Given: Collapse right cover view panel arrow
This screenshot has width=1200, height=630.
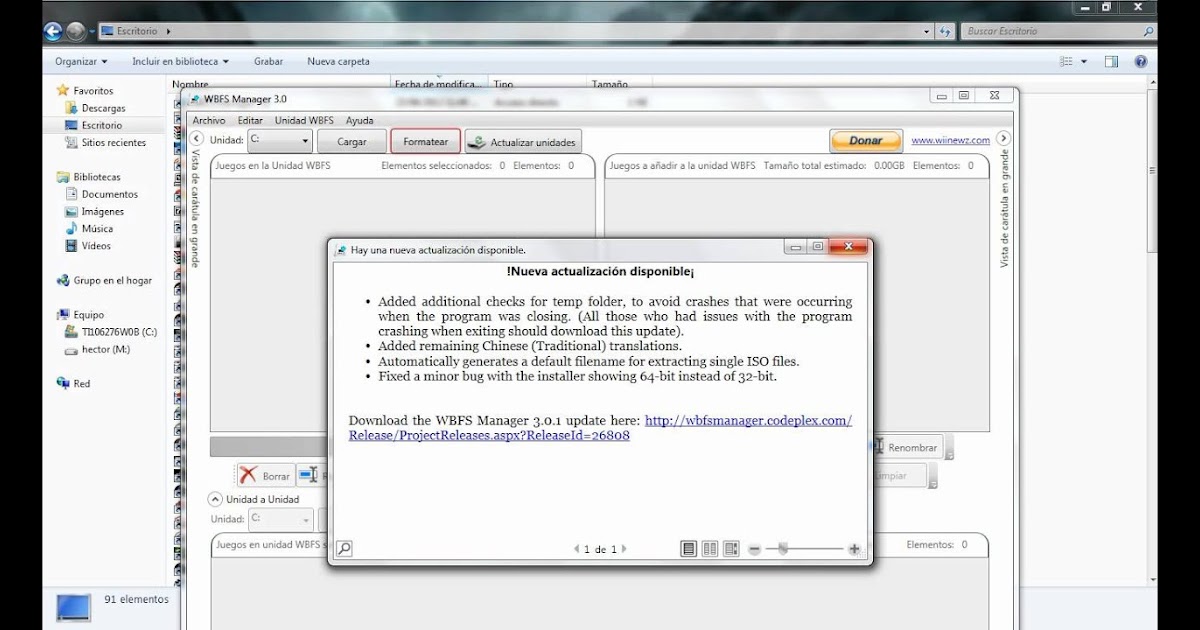Looking at the screenshot, I should [1003, 138].
